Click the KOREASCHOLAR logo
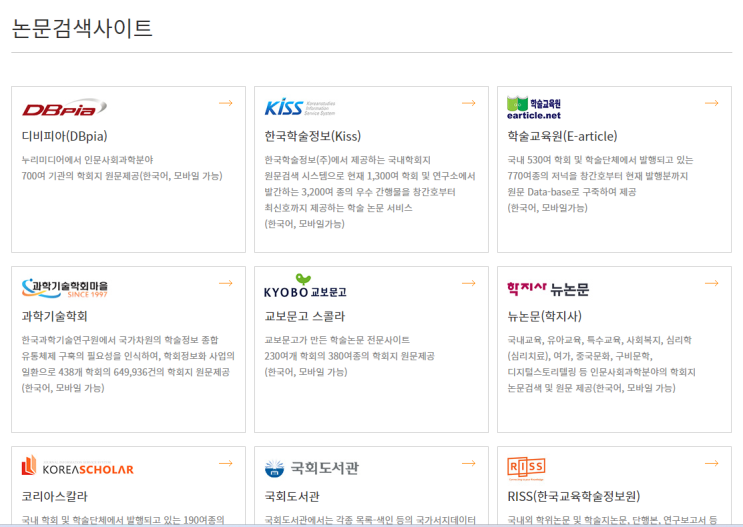Screen dimensions: 743x527 [78, 465]
